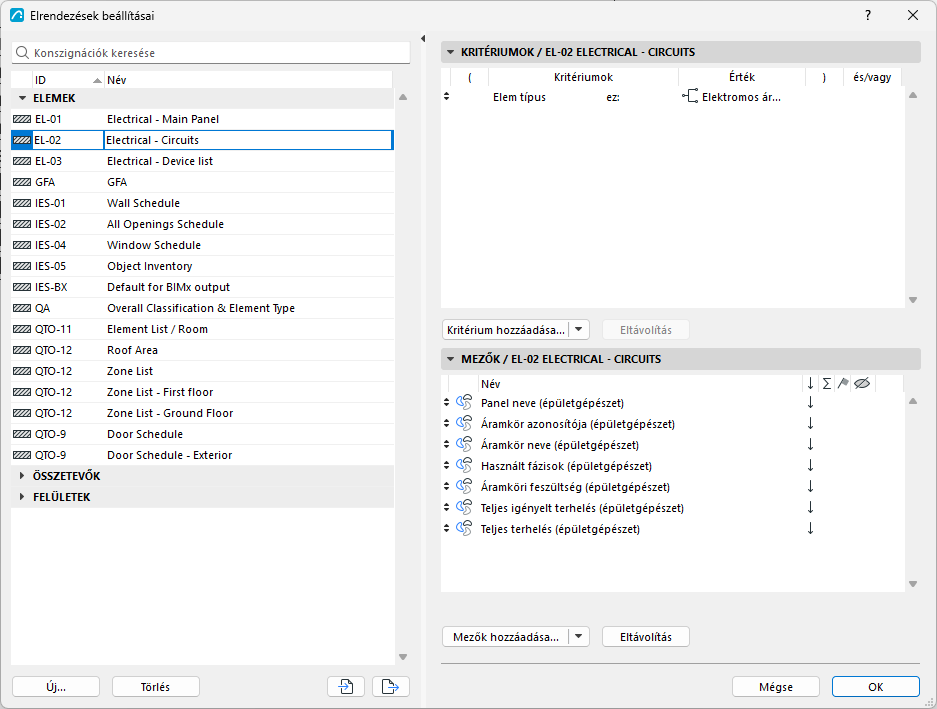
Task: Confirm with the OK button
Action: pyautogui.click(x=875, y=686)
